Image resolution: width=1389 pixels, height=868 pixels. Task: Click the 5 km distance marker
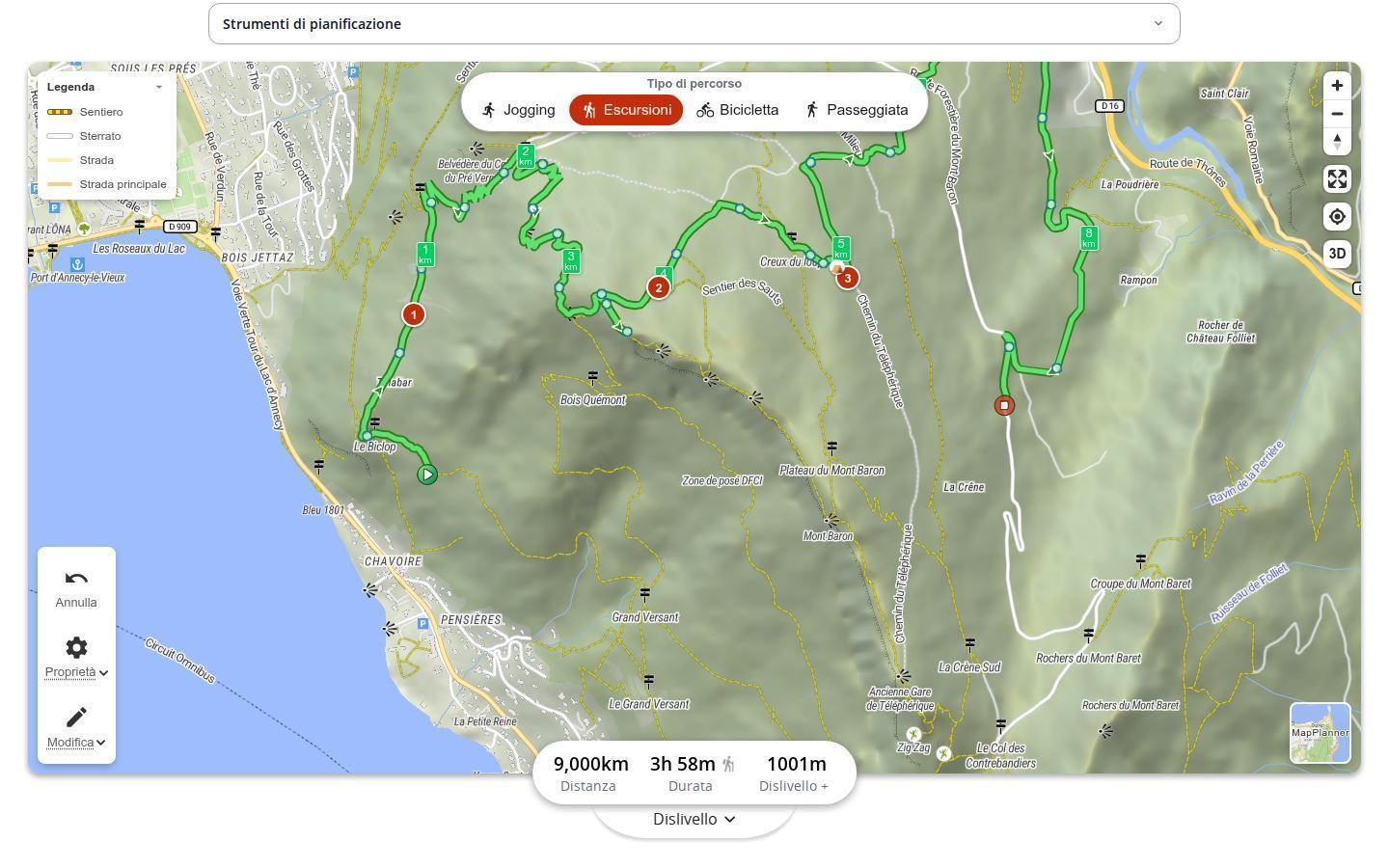tap(841, 249)
